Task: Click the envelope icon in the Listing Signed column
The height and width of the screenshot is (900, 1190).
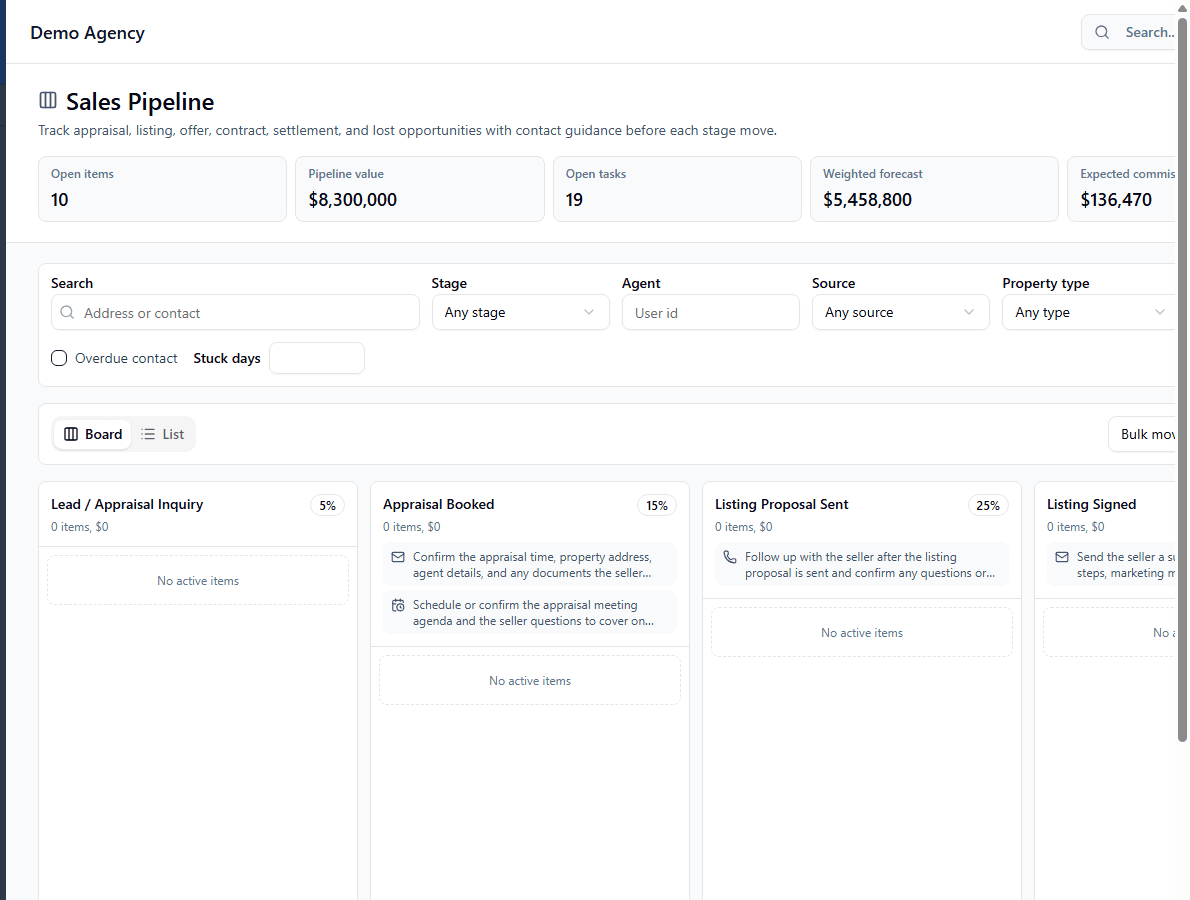Action: pos(1062,557)
